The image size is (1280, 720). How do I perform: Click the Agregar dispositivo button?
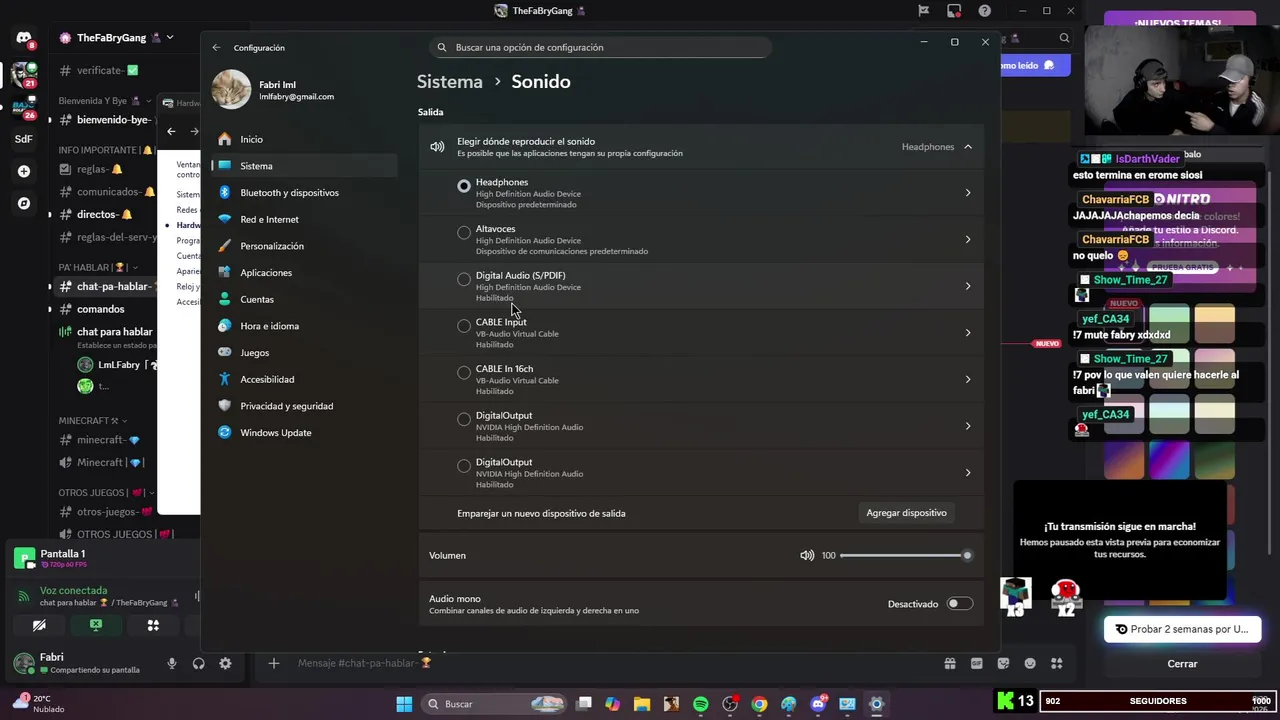[906, 513]
